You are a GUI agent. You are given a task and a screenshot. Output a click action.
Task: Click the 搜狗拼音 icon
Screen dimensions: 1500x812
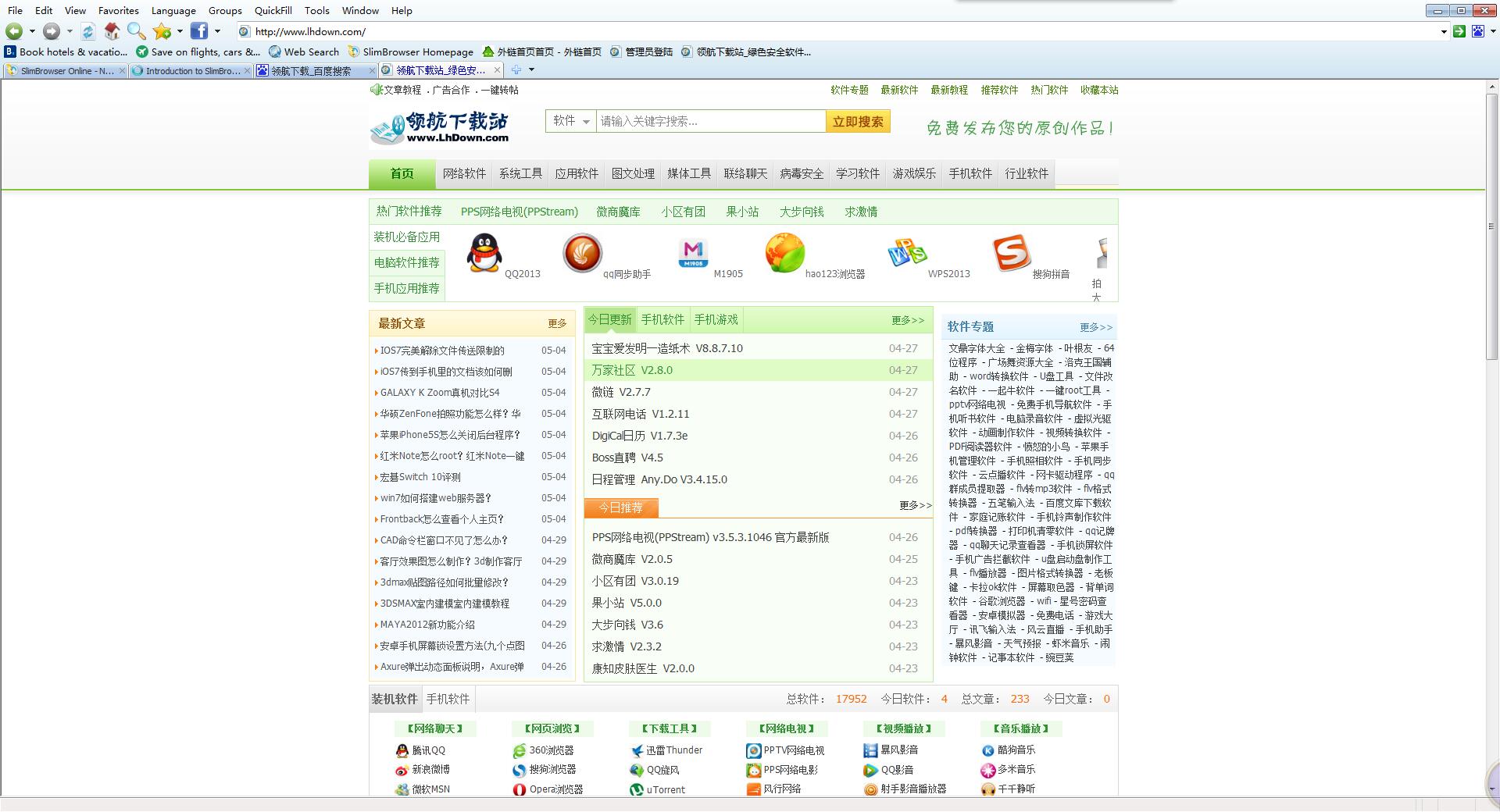click(x=1011, y=253)
